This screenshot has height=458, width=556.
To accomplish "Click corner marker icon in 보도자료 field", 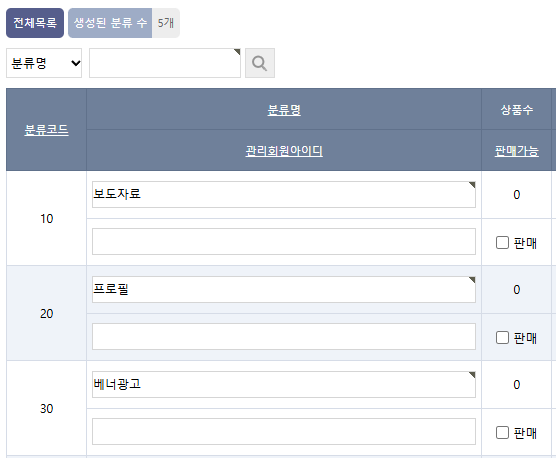I will 472,185.
